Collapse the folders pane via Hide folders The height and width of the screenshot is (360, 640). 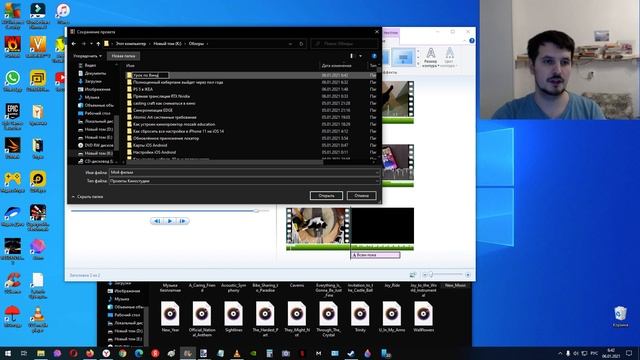[87, 197]
